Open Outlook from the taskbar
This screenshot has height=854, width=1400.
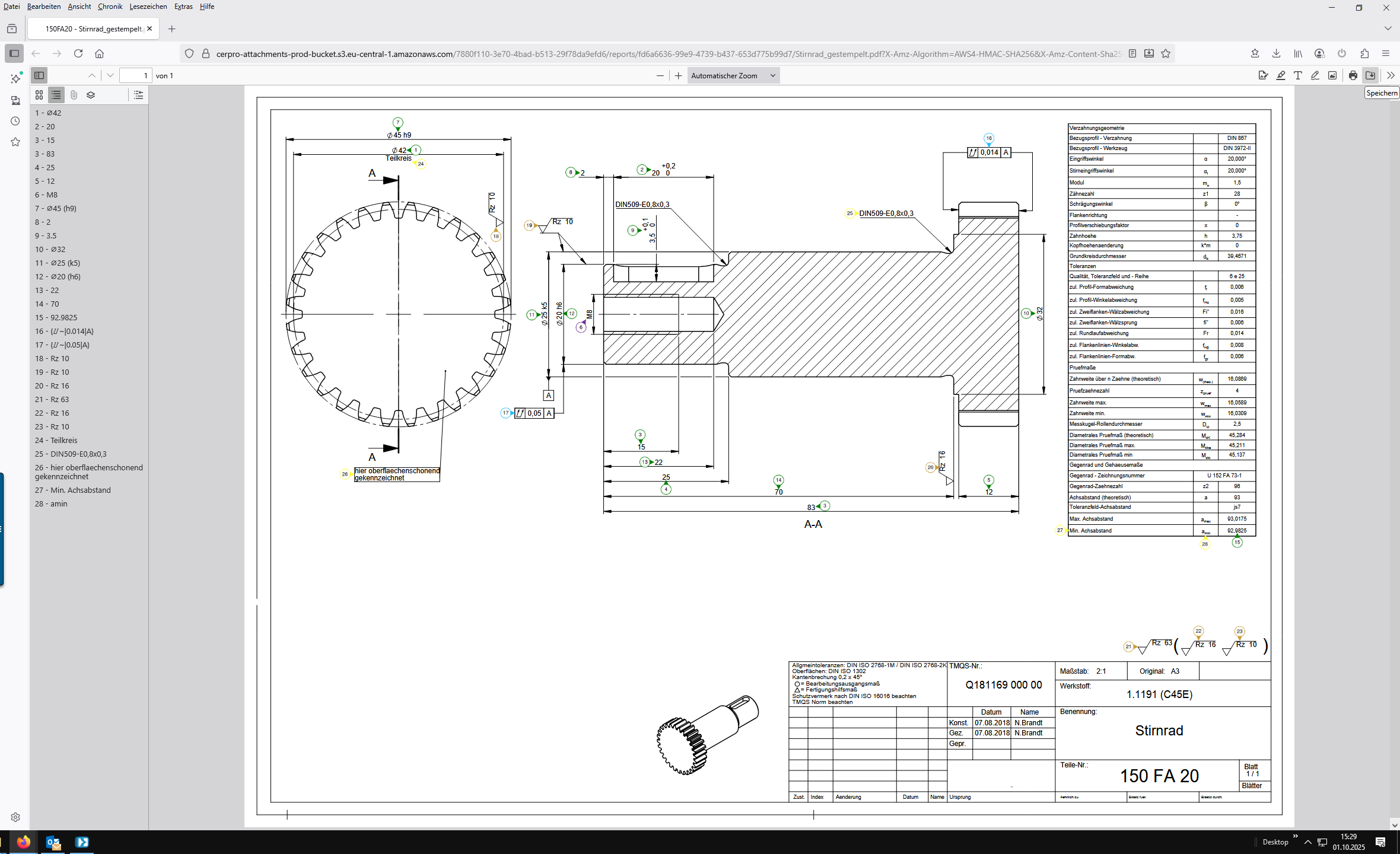click(x=53, y=842)
